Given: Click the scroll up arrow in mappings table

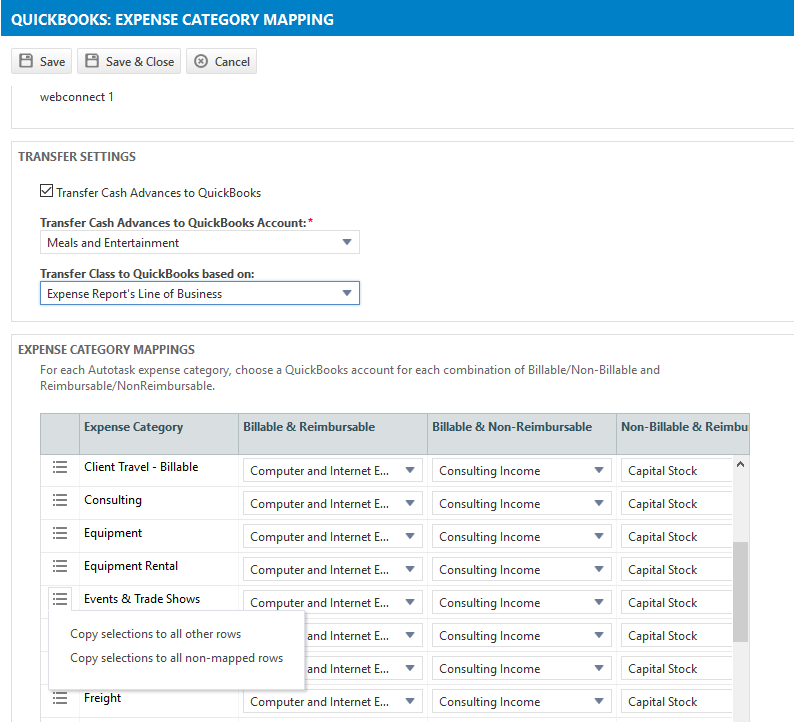Looking at the screenshot, I should [x=740, y=464].
